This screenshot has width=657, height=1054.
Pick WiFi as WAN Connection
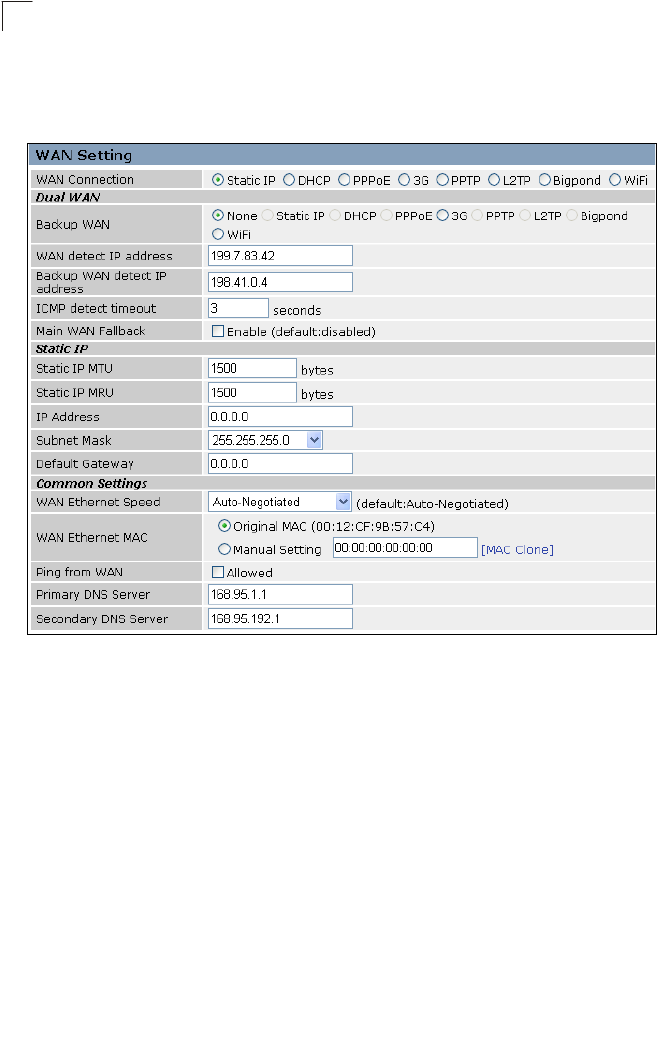[615, 180]
